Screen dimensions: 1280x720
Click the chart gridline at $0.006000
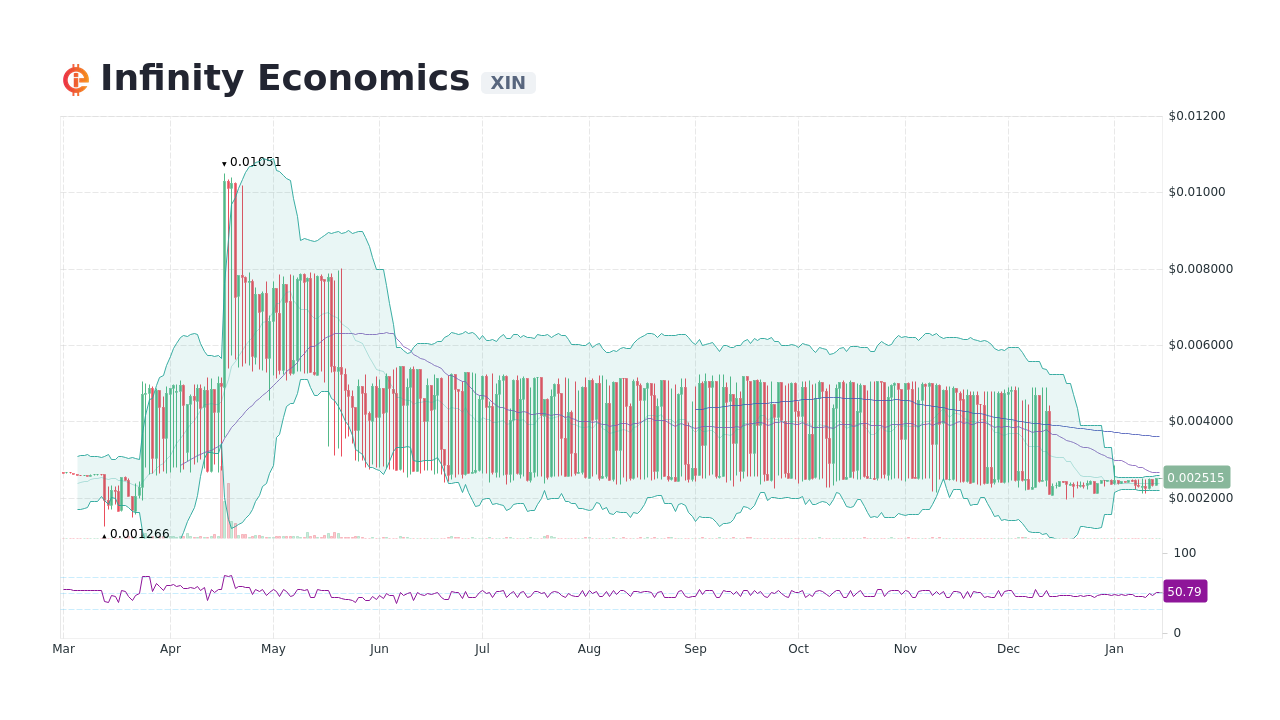[600, 345]
